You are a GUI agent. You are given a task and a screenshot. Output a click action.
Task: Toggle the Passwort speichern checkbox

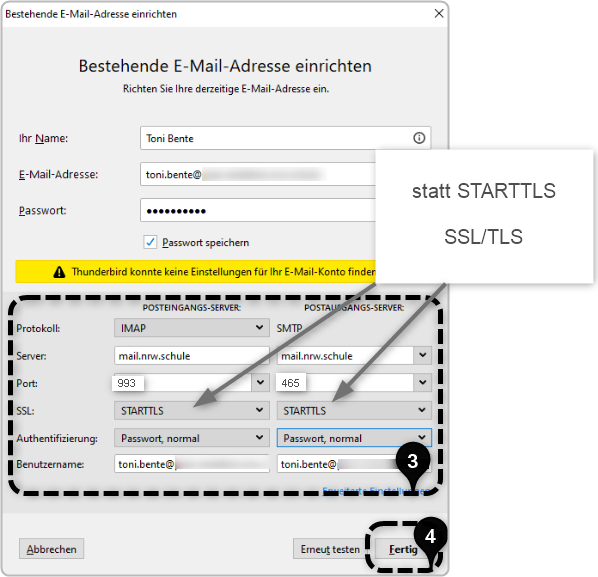150,242
